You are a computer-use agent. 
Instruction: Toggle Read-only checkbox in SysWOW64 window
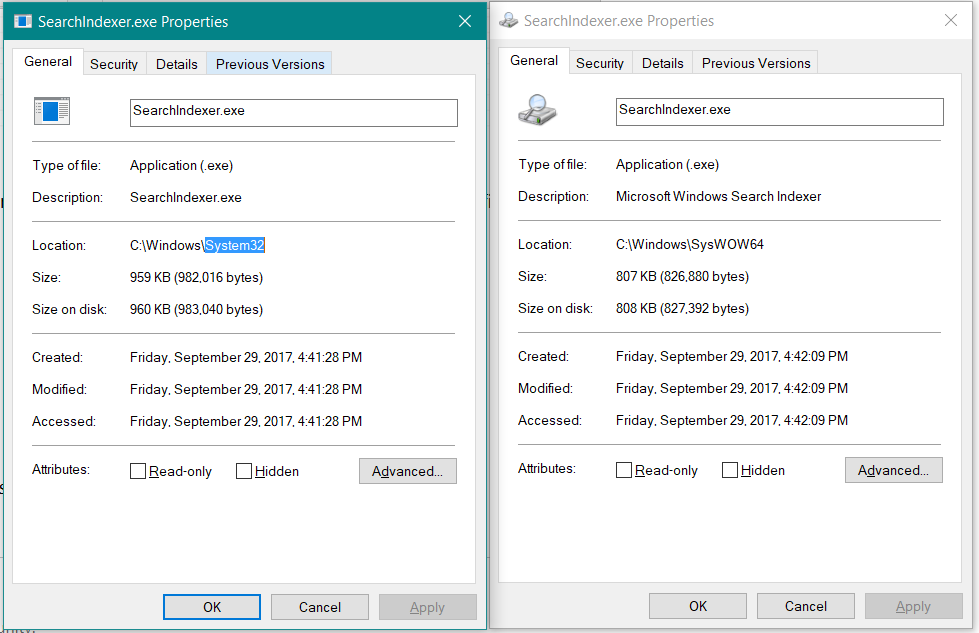pyautogui.click(x=624, y=470)
